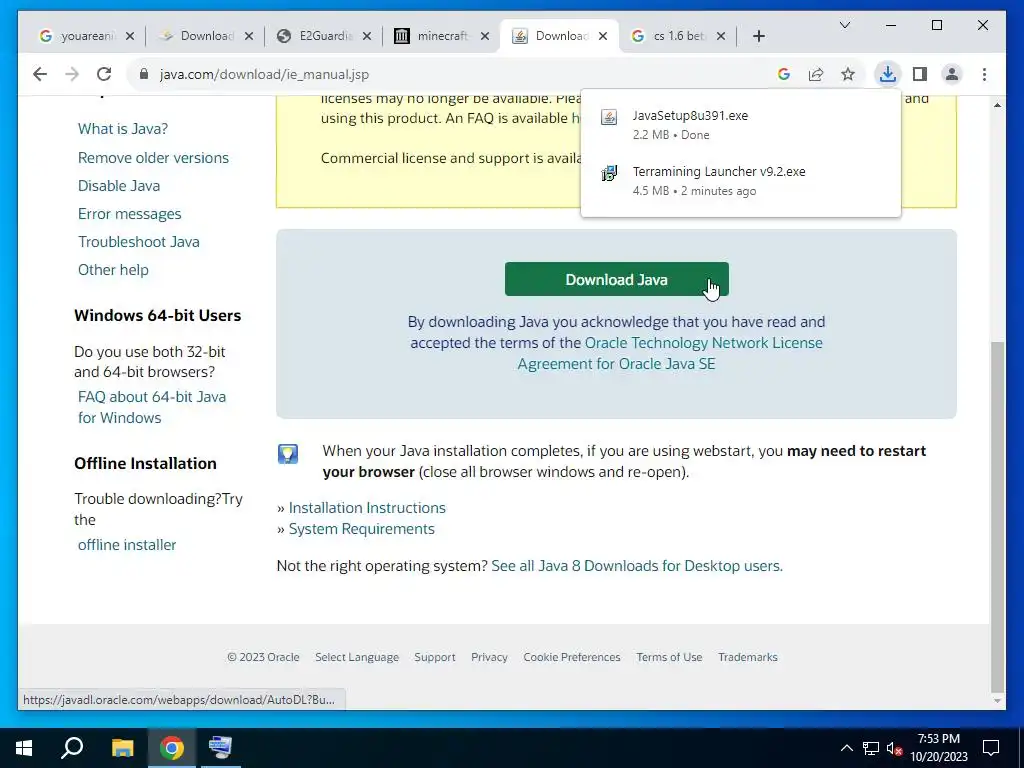Screen dimensions: 1024x768
Task: Click the green Download Java button
Action: point(616,280)
